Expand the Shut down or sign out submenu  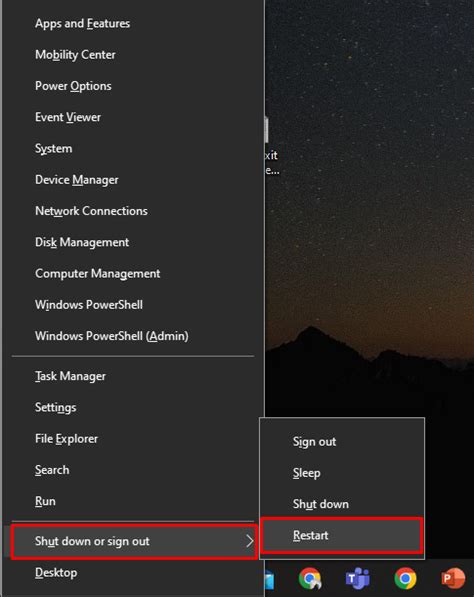click(134, 541)
